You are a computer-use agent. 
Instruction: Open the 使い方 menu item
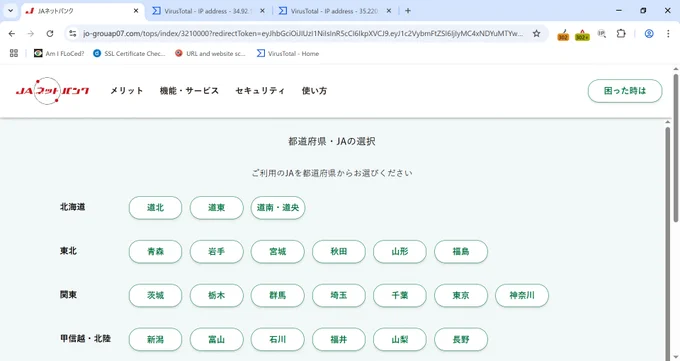point(314,91)
